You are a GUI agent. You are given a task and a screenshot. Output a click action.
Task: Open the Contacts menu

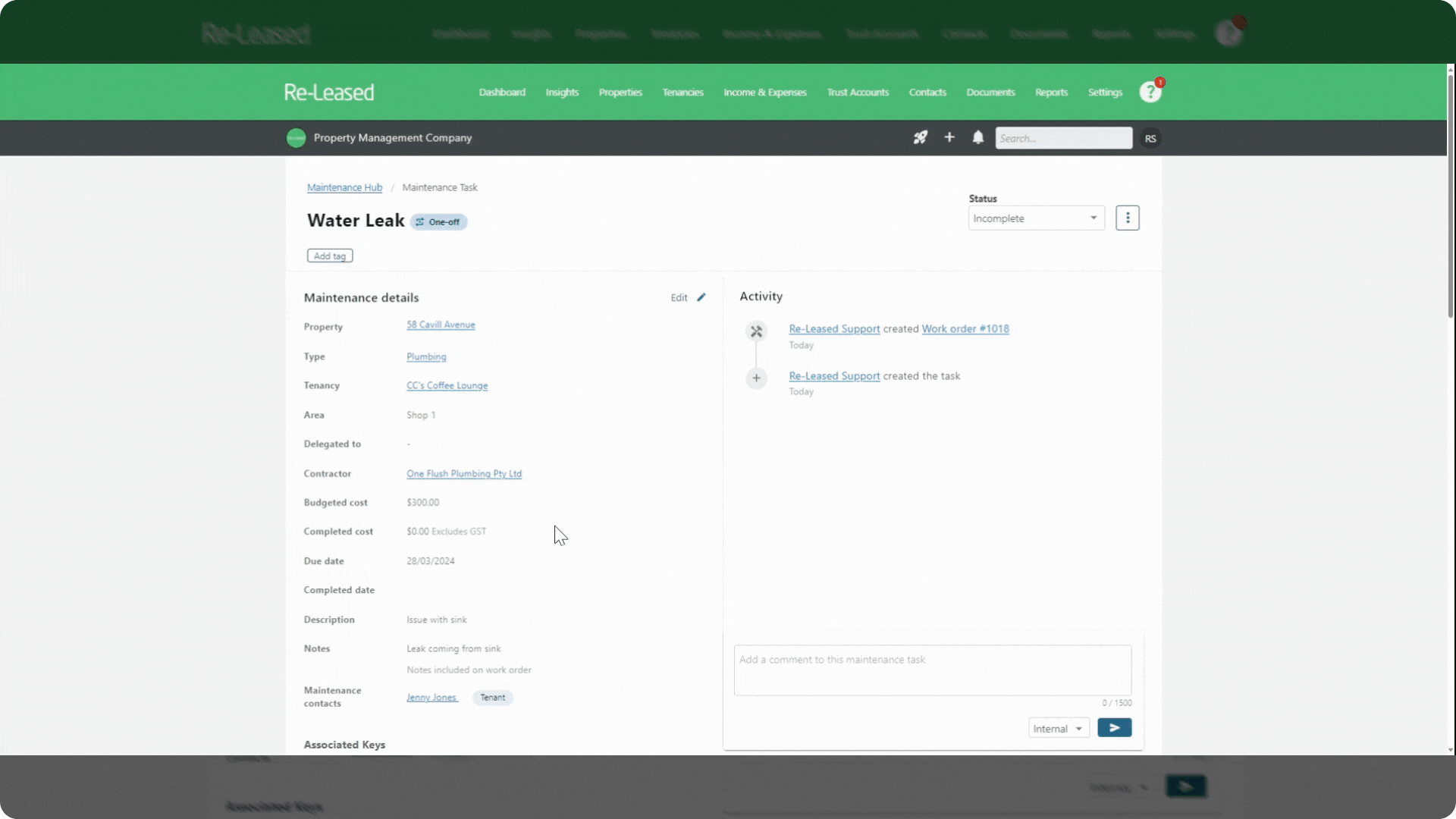click(x=927, y=93)
